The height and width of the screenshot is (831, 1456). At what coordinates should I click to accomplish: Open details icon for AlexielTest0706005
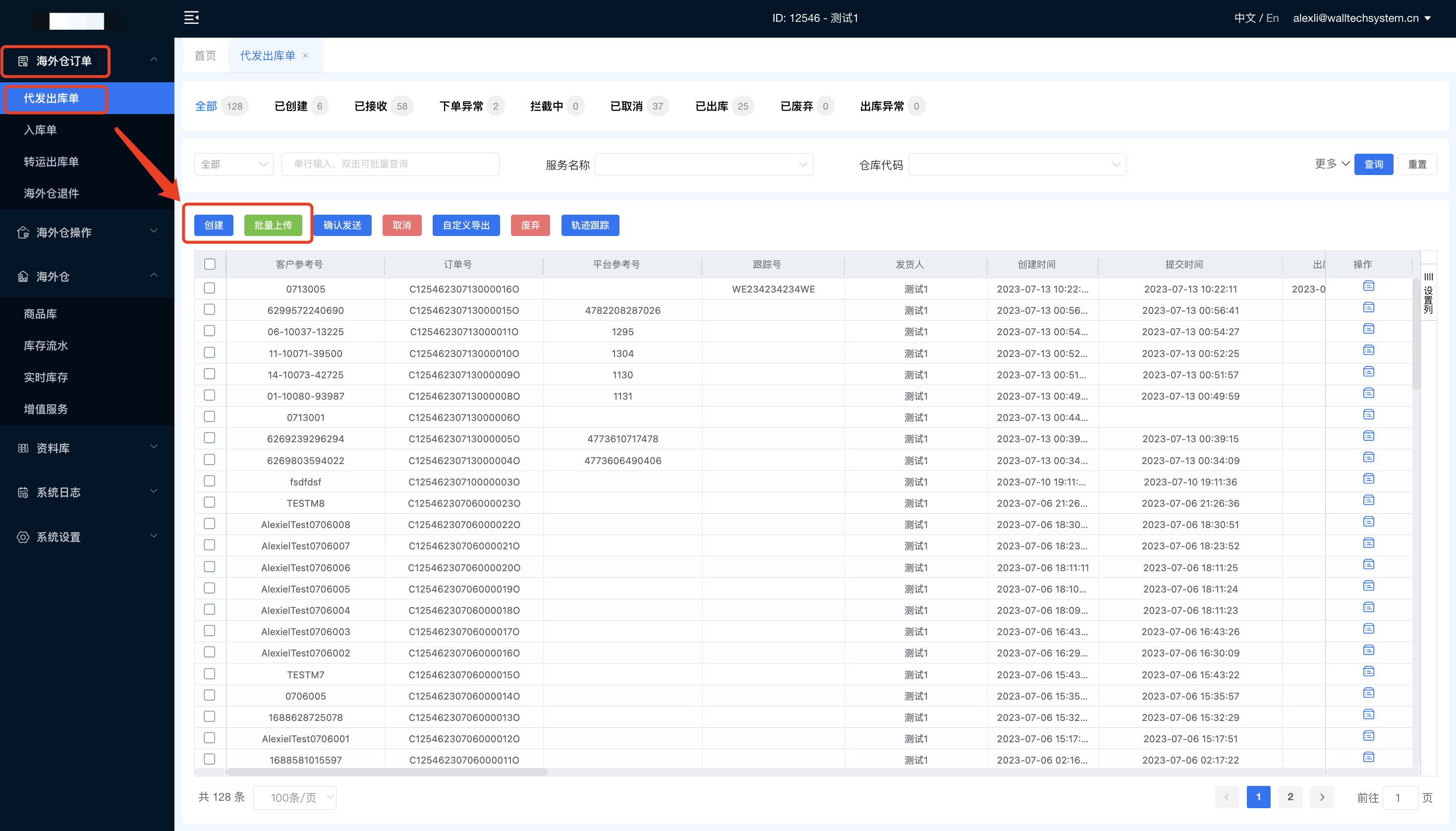coord(1368,586)
